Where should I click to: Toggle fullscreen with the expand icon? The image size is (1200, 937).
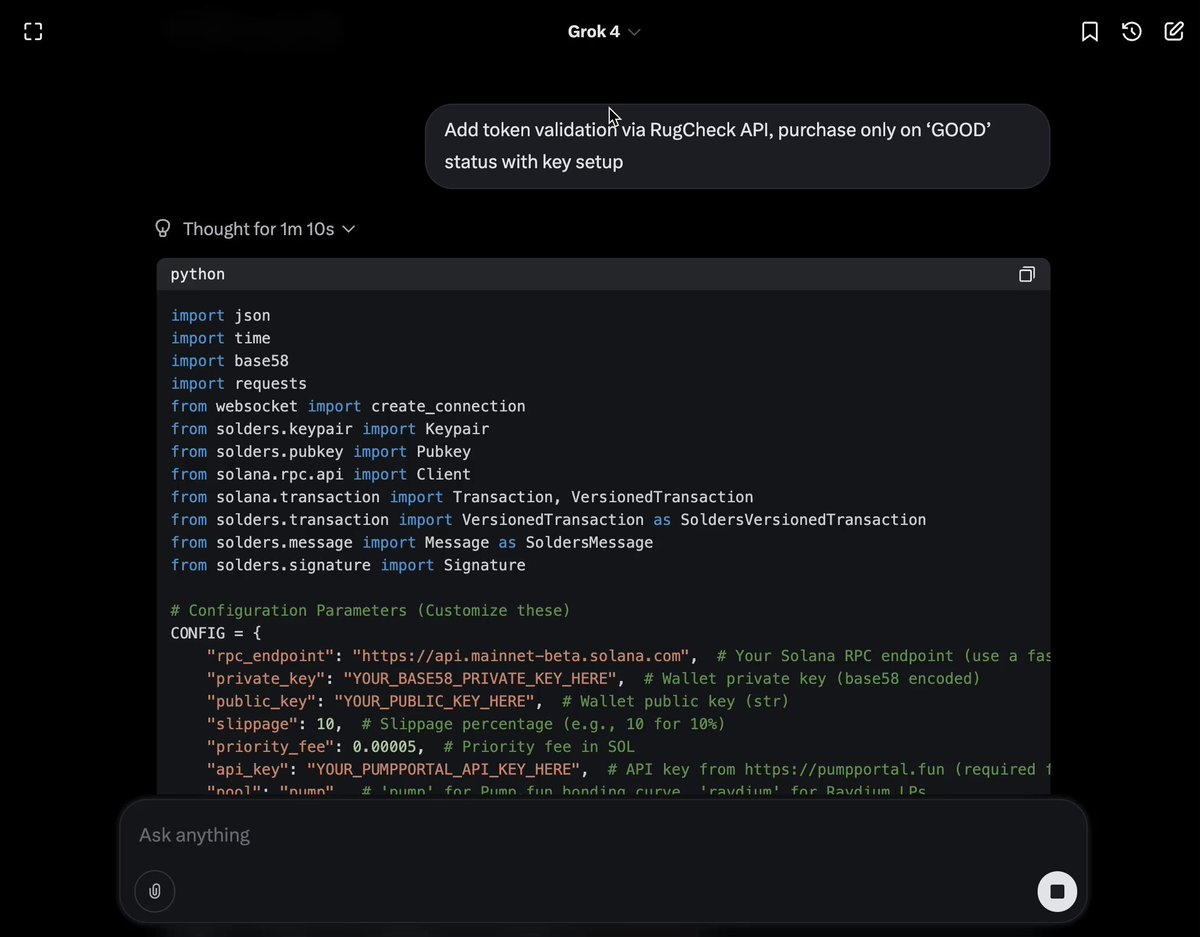pyautogui.click(x=33, y=32)
